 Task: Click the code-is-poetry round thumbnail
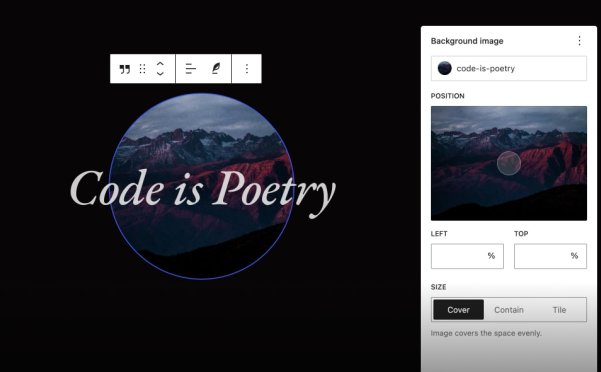pos(445,68)
